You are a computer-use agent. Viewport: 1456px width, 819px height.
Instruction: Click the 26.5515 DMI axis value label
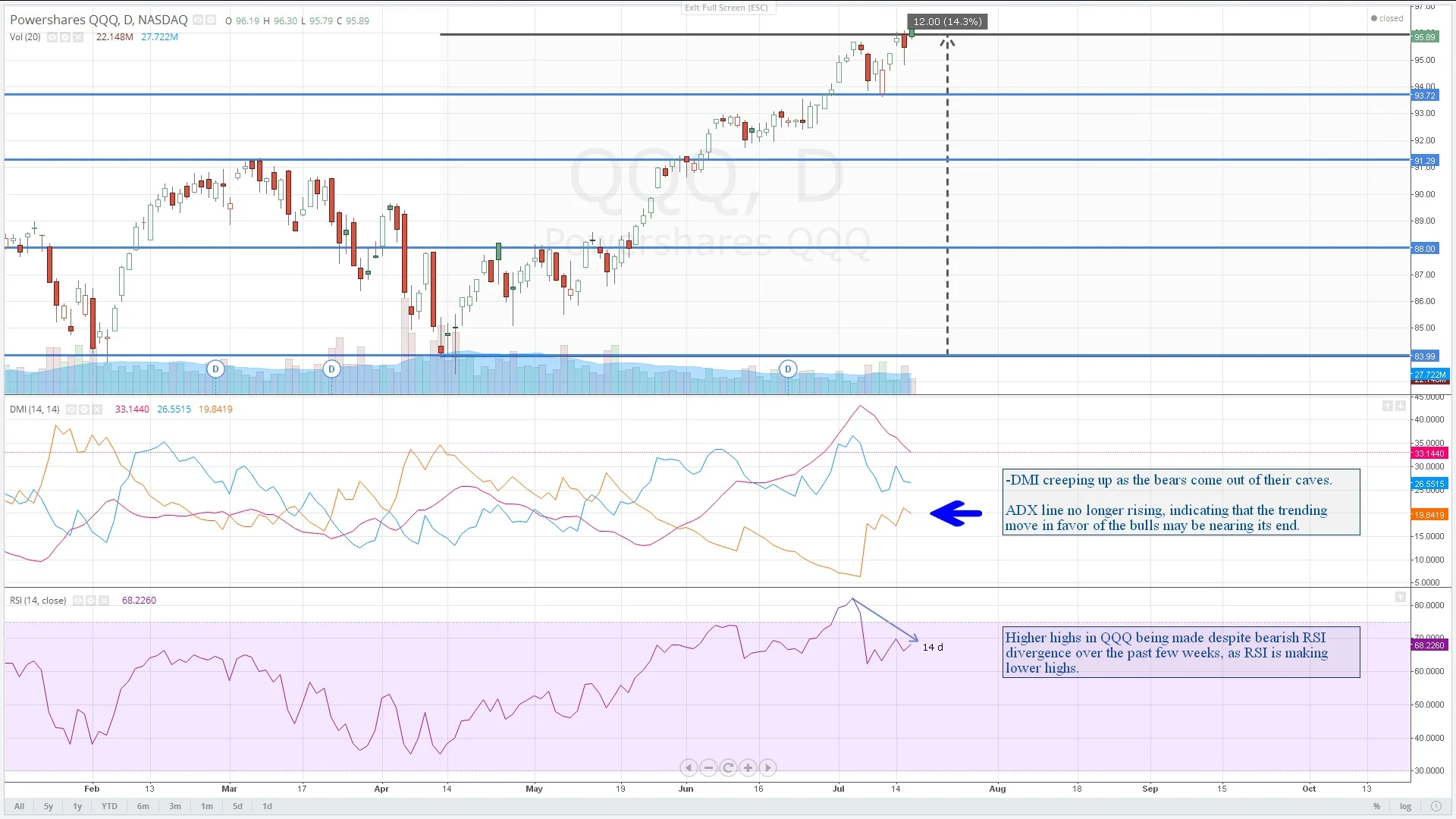tap(1429, 484)
